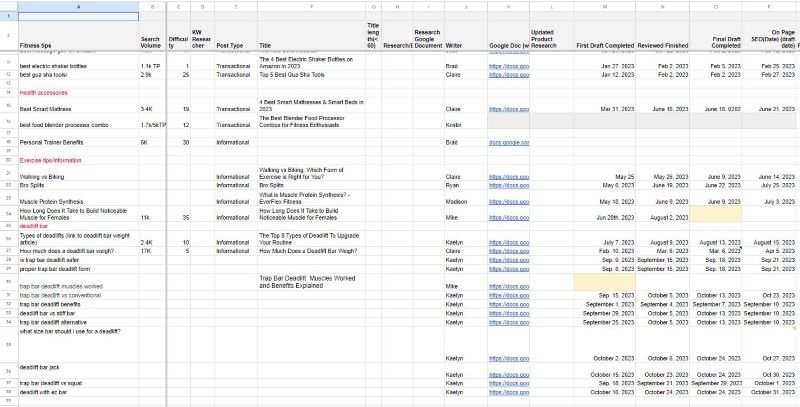Select first draft date 'Jun 28th, 2023'

pos(605,214)
